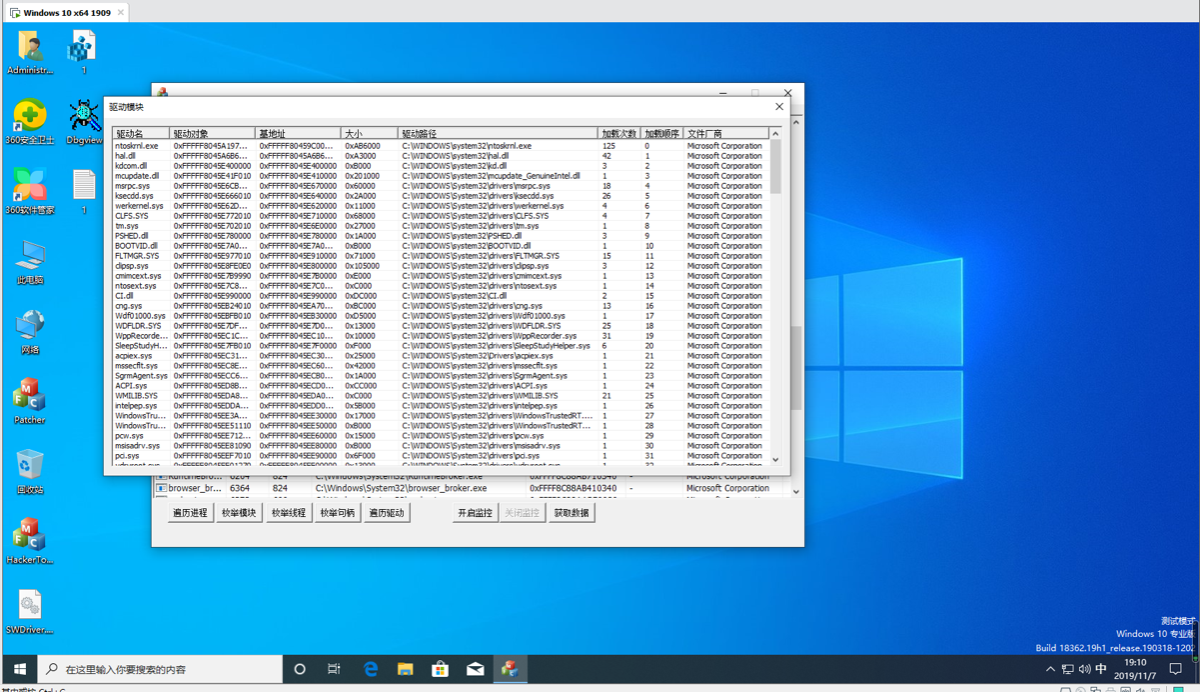Select the mcupdate.dll driver row

point(440,176)
